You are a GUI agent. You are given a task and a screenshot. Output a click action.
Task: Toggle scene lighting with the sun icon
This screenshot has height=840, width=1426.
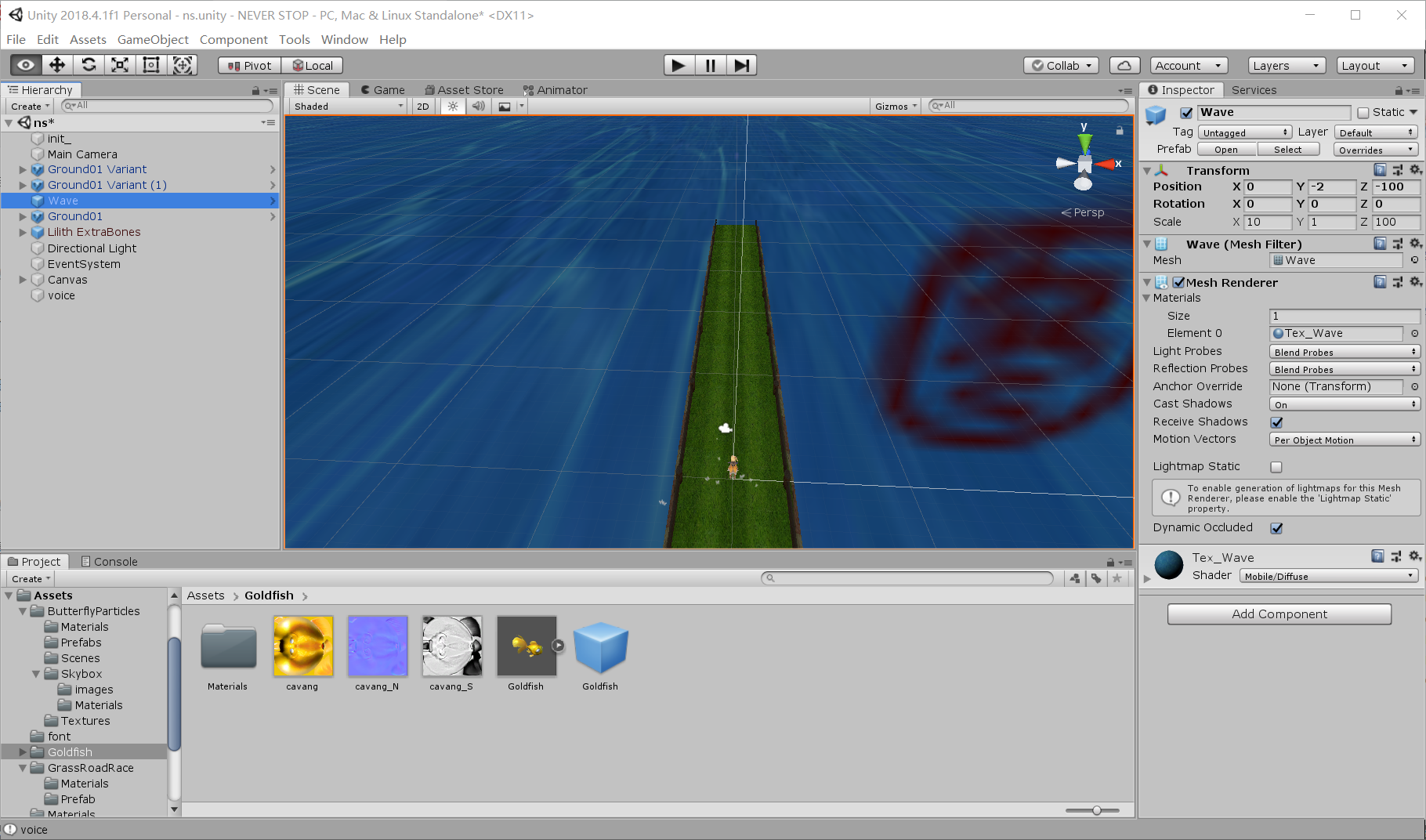coord(452,106)
